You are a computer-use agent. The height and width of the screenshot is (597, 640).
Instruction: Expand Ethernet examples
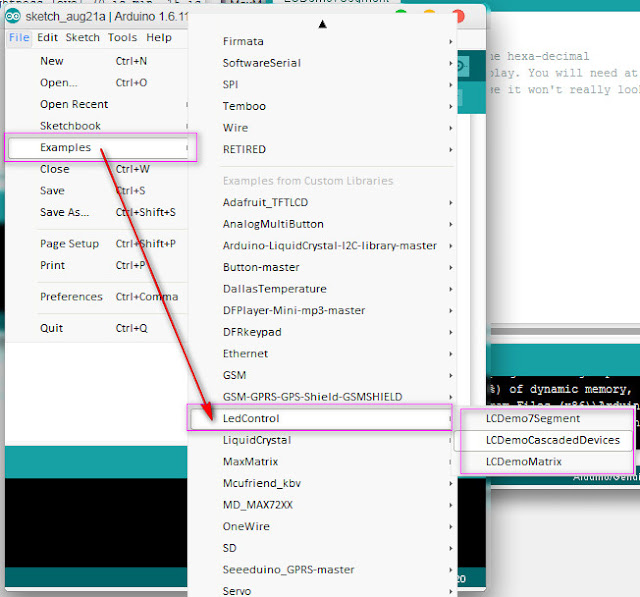click(x=322, y=354)
